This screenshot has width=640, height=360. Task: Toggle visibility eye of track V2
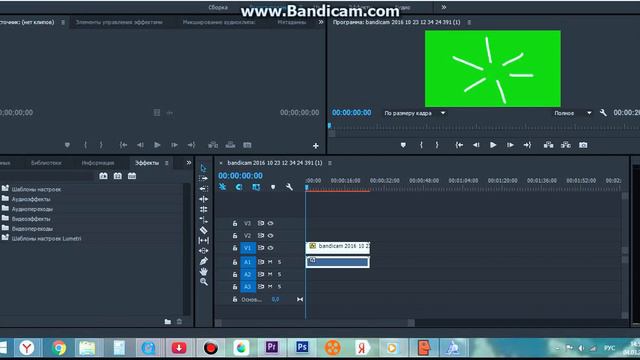tap(270, 236)
